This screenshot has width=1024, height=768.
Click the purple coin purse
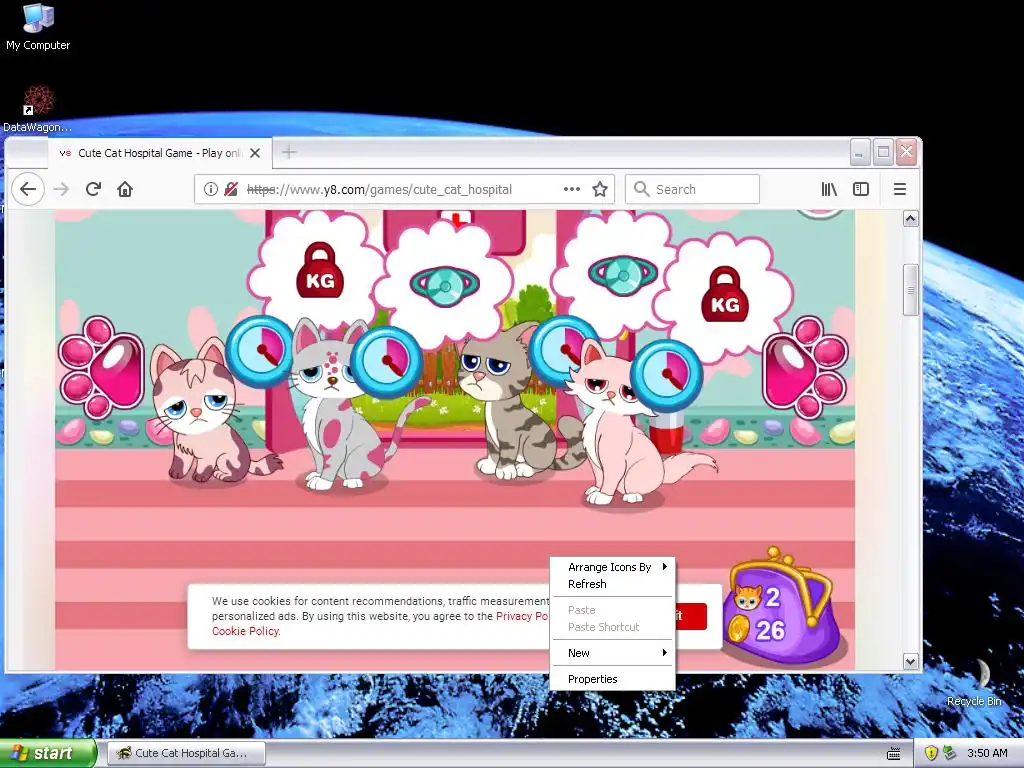783,607
